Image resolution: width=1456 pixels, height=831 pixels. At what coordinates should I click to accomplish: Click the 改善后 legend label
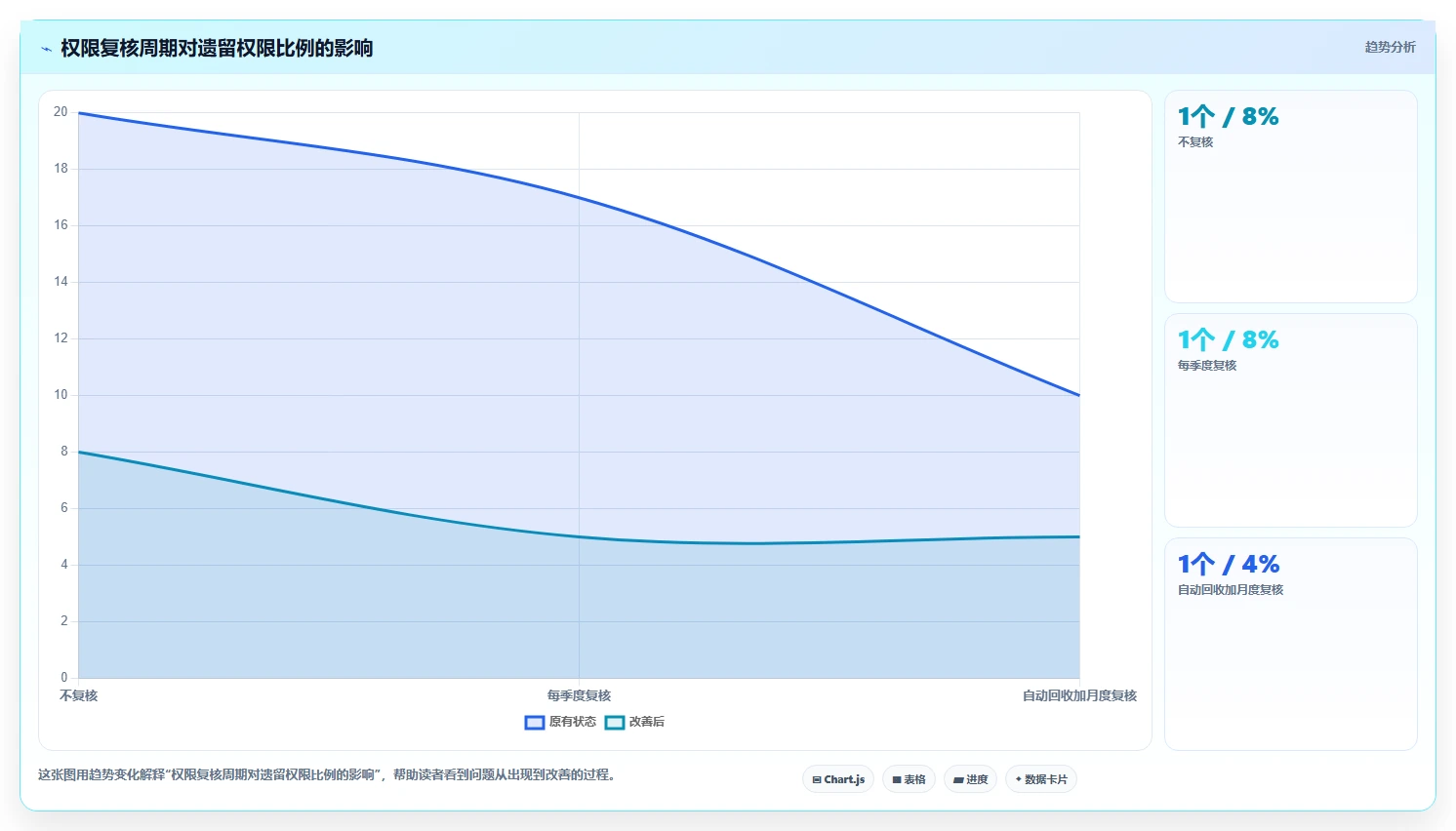tap(646, 722)
